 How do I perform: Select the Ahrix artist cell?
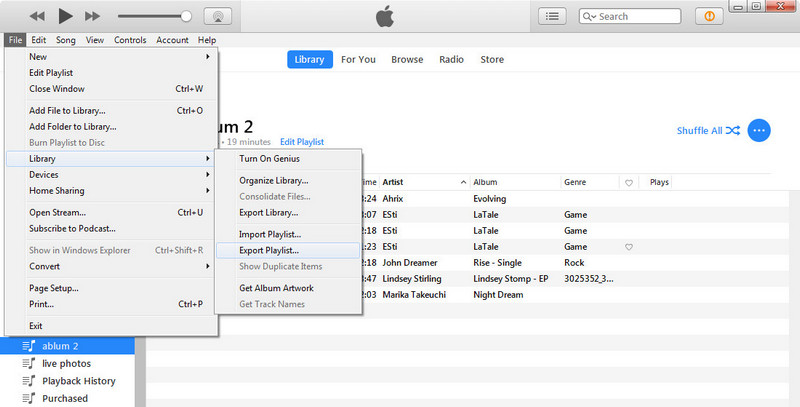(x=393, y=199)
